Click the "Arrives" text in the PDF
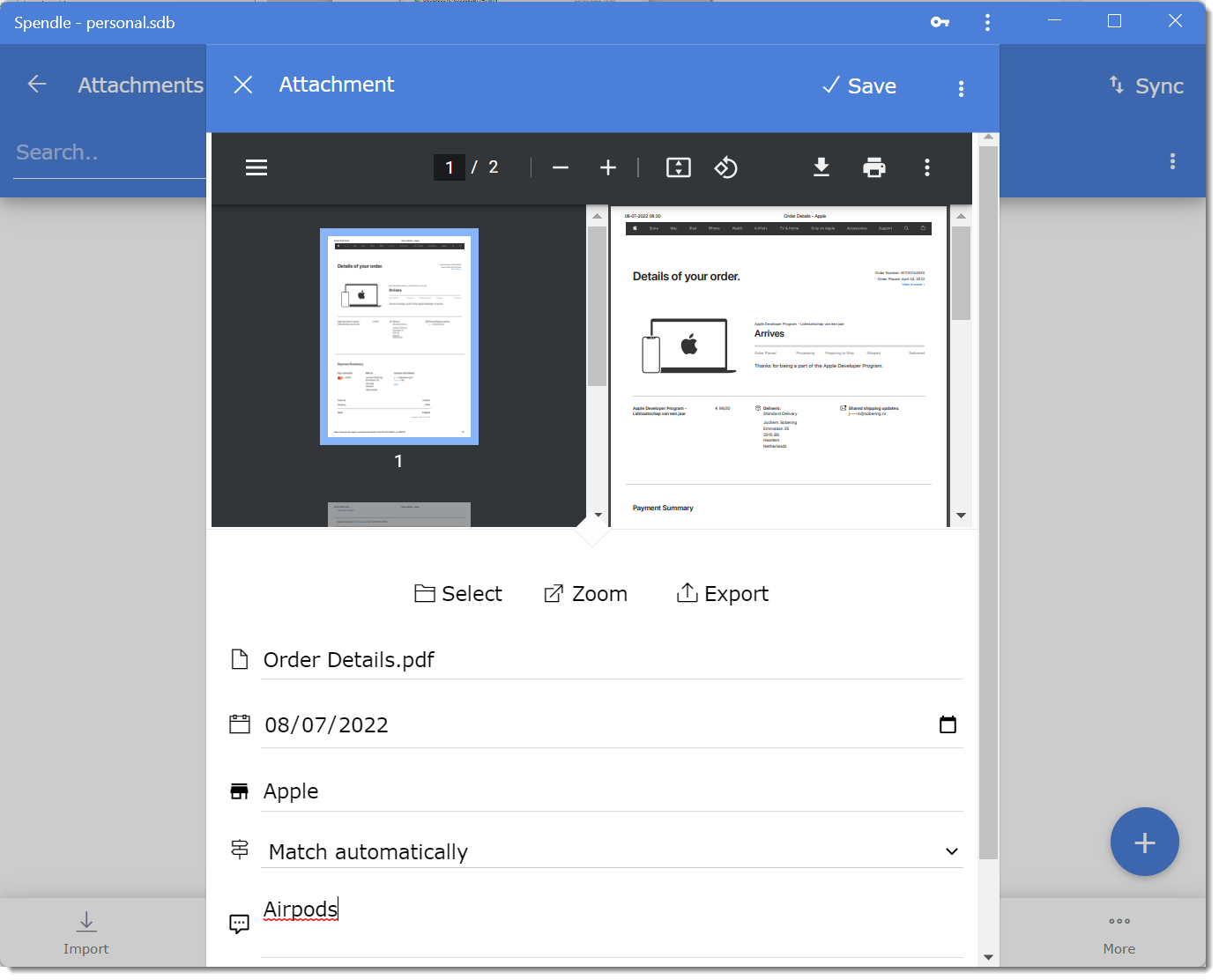 (769, 334)
